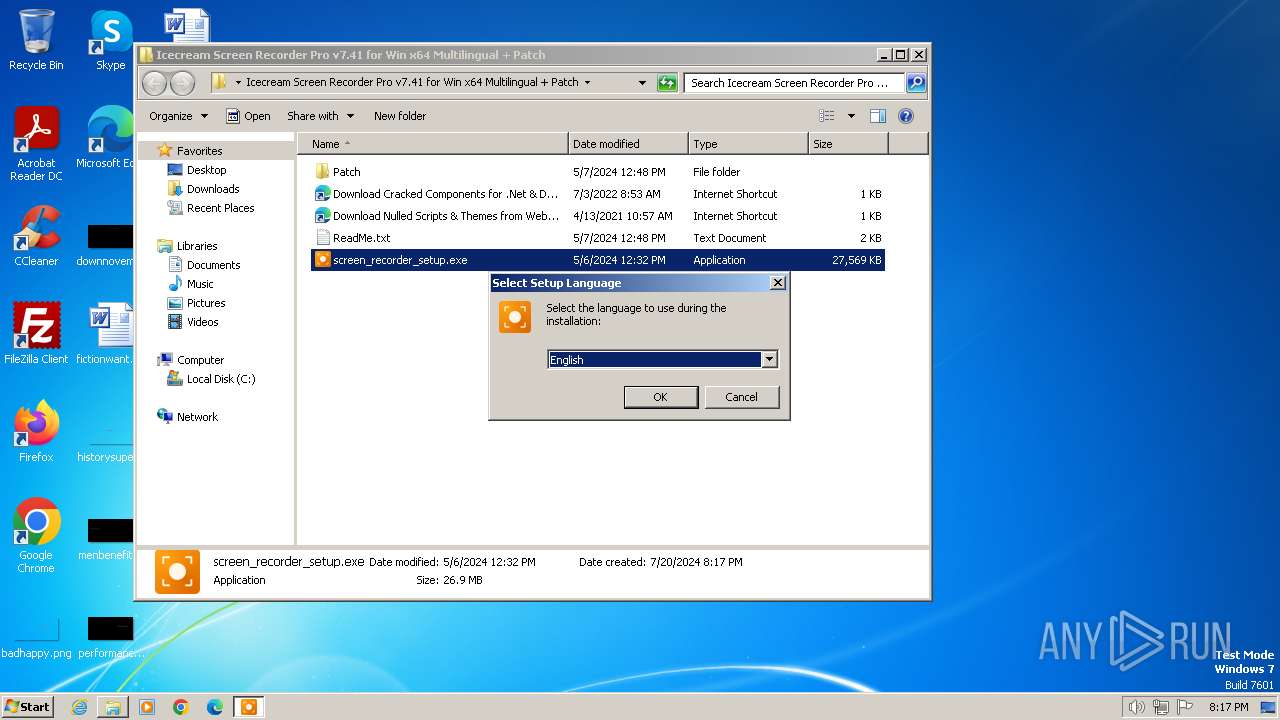Refresh the folder address bar
This screenshot has width=1280, height=720.
click(667, 83)
